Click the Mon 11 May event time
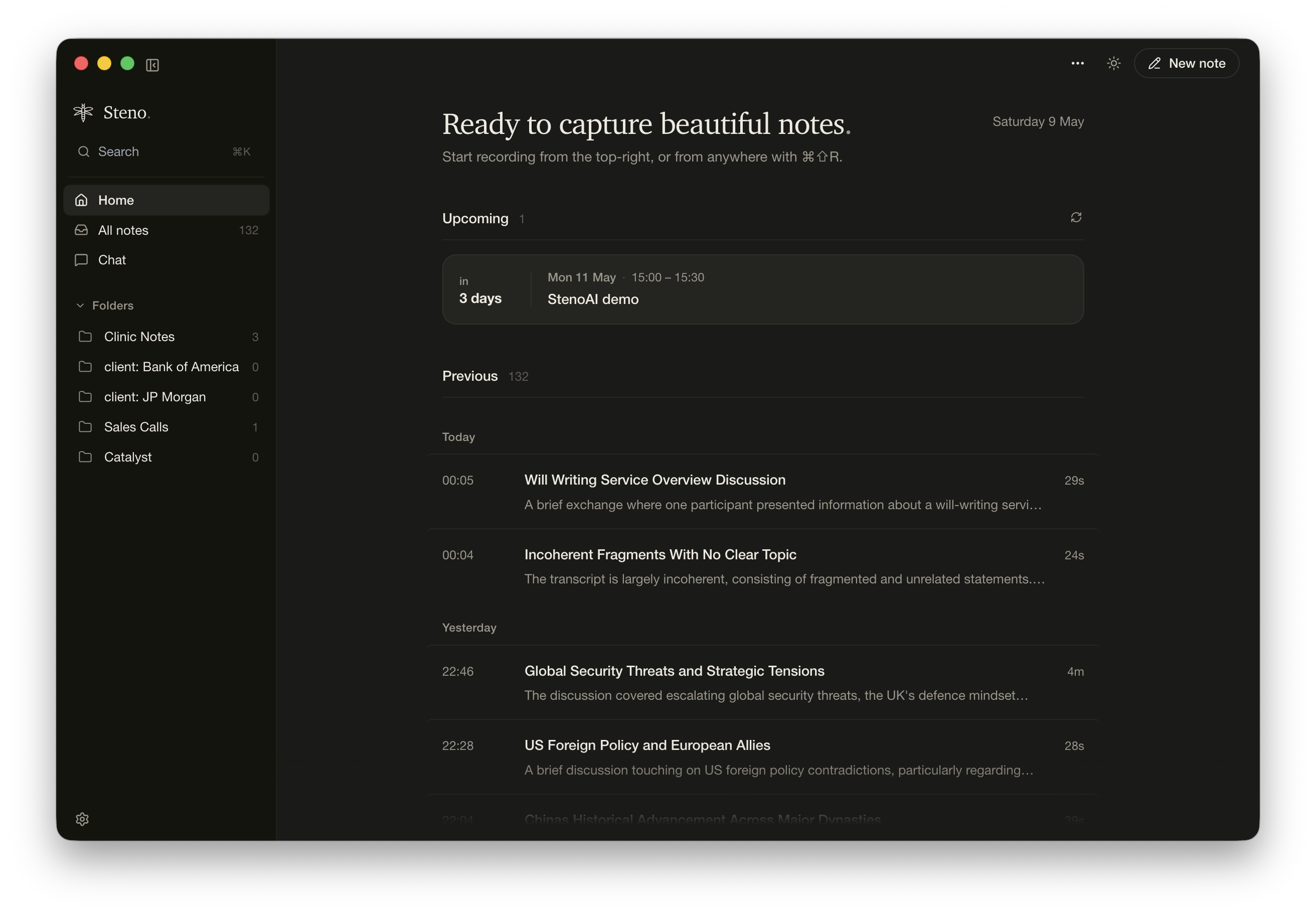This screenshot has width=1316, height=915. pyautogui.click(x=626, y=277)
